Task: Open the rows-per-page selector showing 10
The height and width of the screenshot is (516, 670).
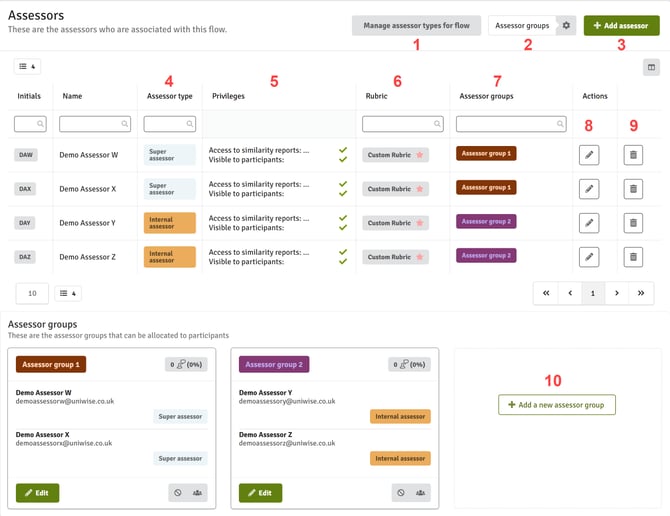Action: 32,293
